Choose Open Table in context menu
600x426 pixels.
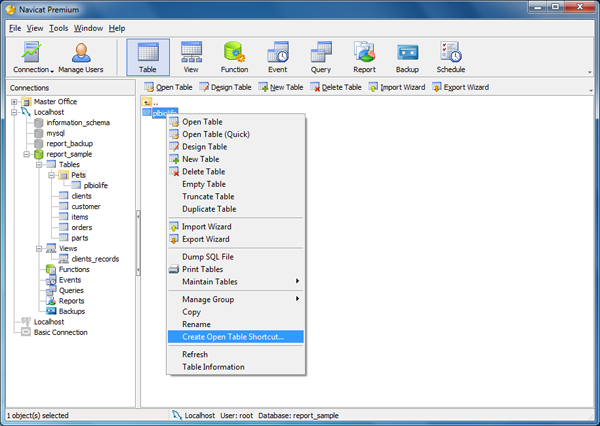click(x=236, y=122)
